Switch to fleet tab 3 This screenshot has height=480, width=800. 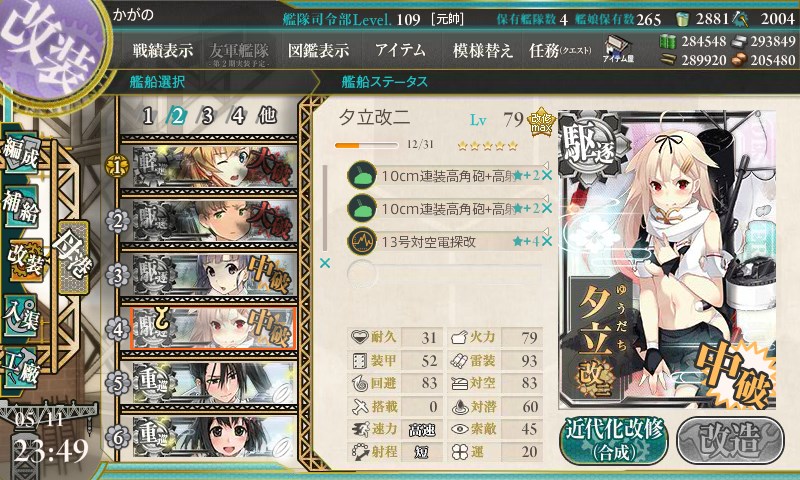coord(207,116)
